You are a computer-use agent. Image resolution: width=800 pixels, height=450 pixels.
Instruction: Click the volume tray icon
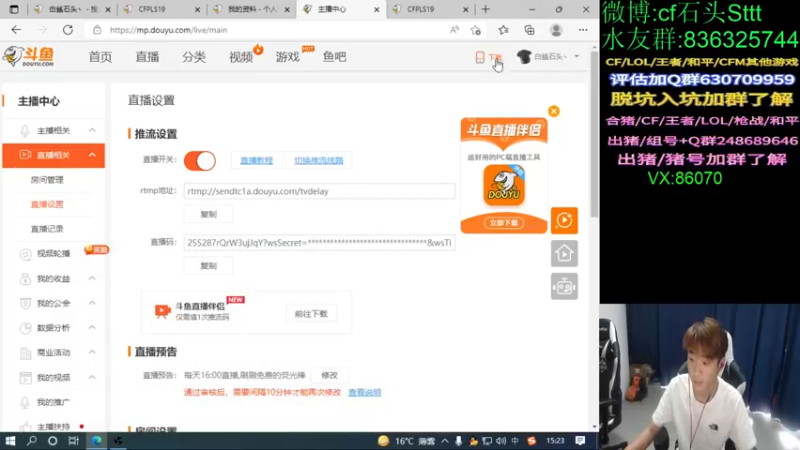pyautogui.click(x=501, y=441)
